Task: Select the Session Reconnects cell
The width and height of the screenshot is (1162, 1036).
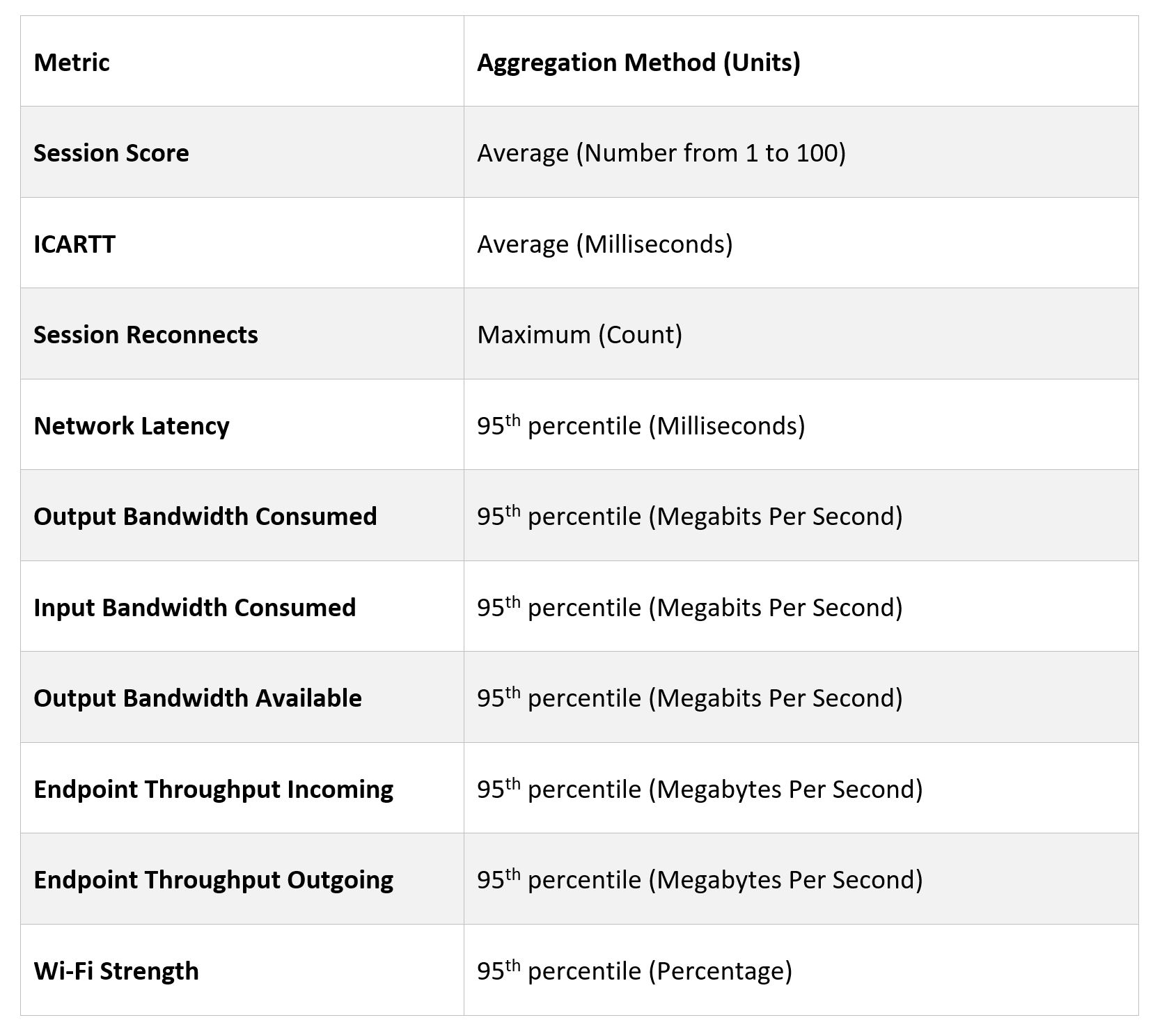Action: (x=146, y=335)
